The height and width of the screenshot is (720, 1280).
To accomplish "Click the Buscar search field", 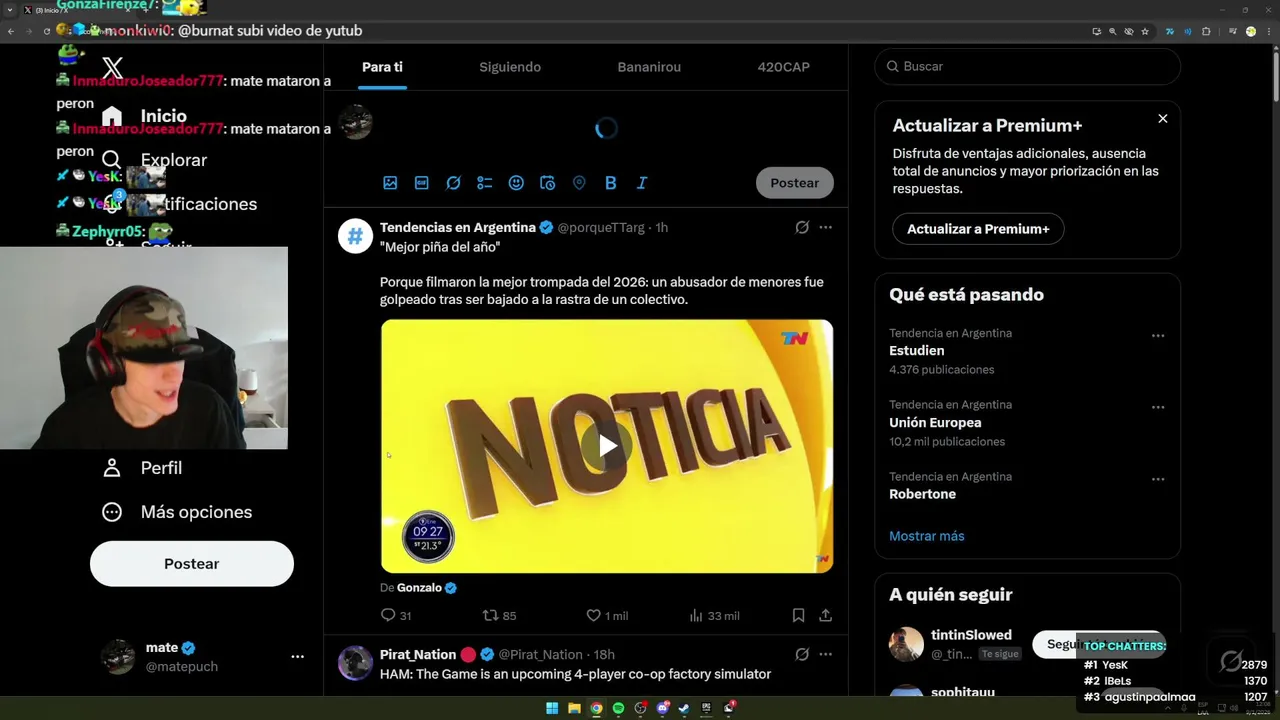I will (x=1028, y=66).
